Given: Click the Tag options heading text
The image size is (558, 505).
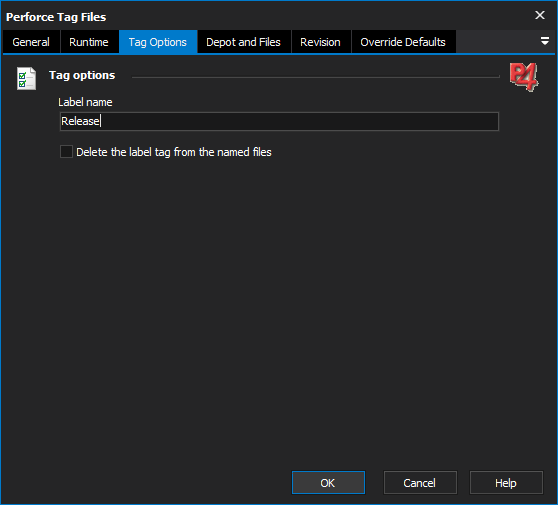Looking at the screenshot, I should coord(82,75).
